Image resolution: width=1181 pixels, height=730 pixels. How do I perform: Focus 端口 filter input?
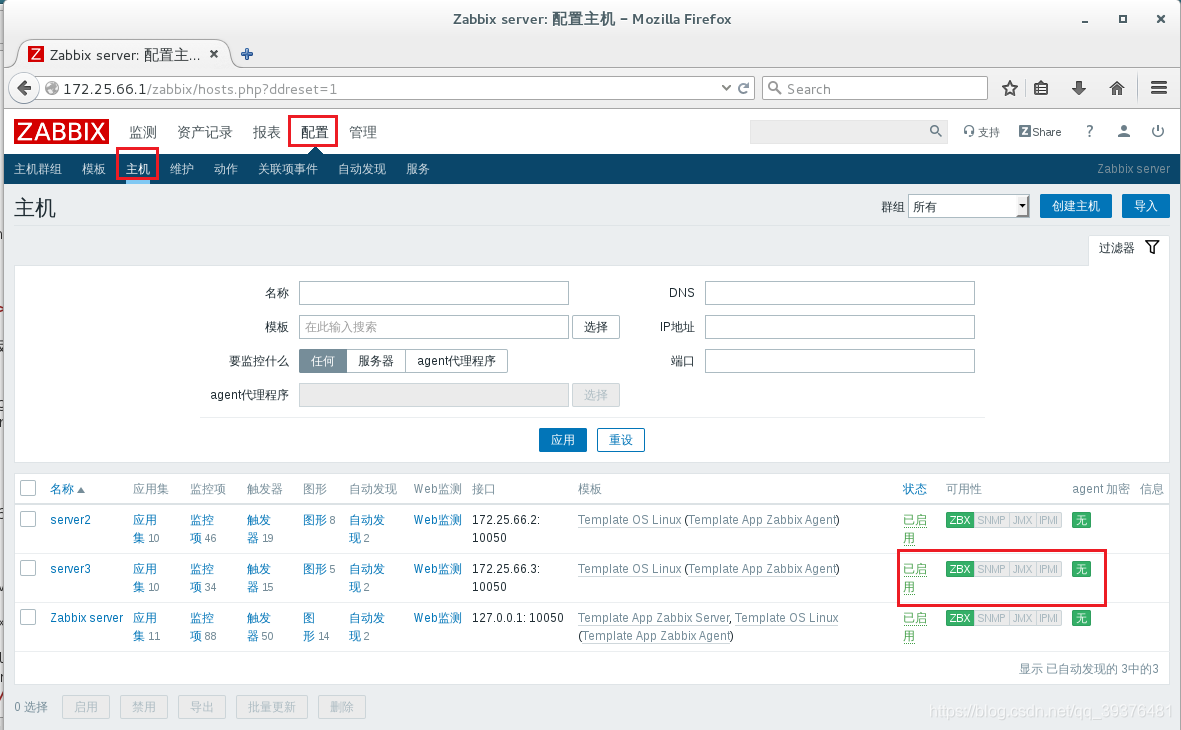point(840,361)
